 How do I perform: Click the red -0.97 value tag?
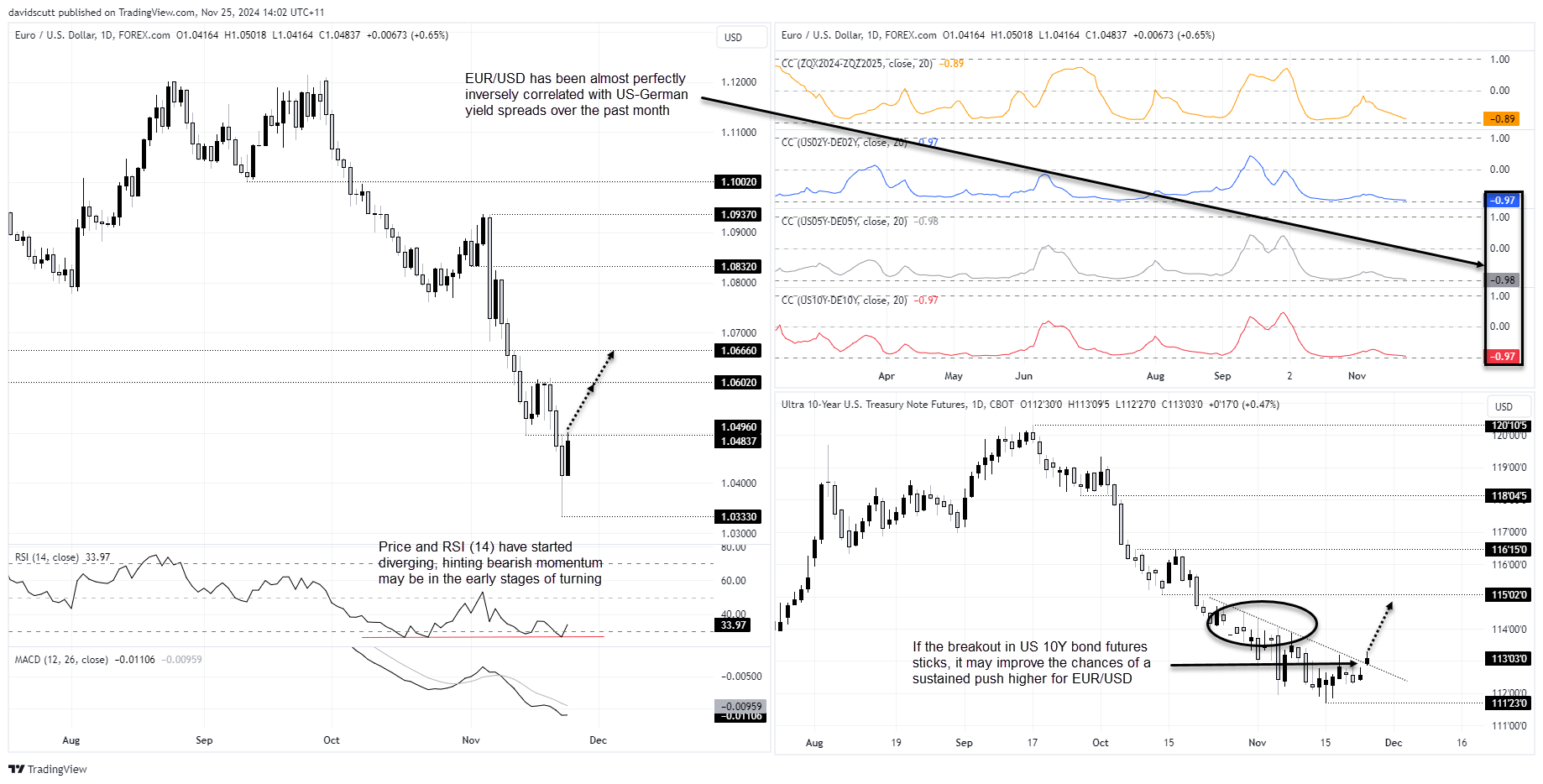click(x=1503, y=357)
